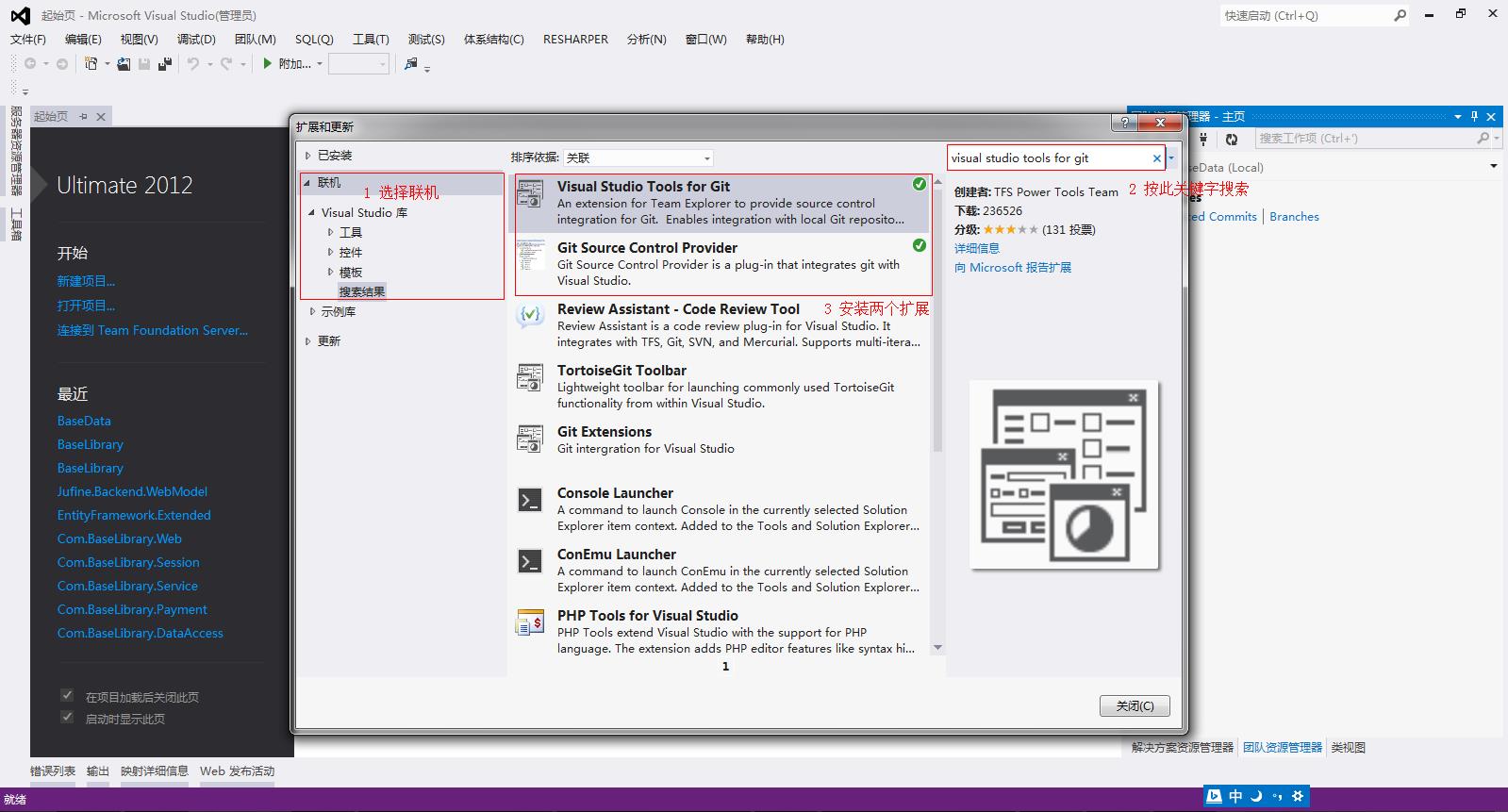Click the Console Launcher extension icon
The image size is (1508, 812).
pos(530,500)
